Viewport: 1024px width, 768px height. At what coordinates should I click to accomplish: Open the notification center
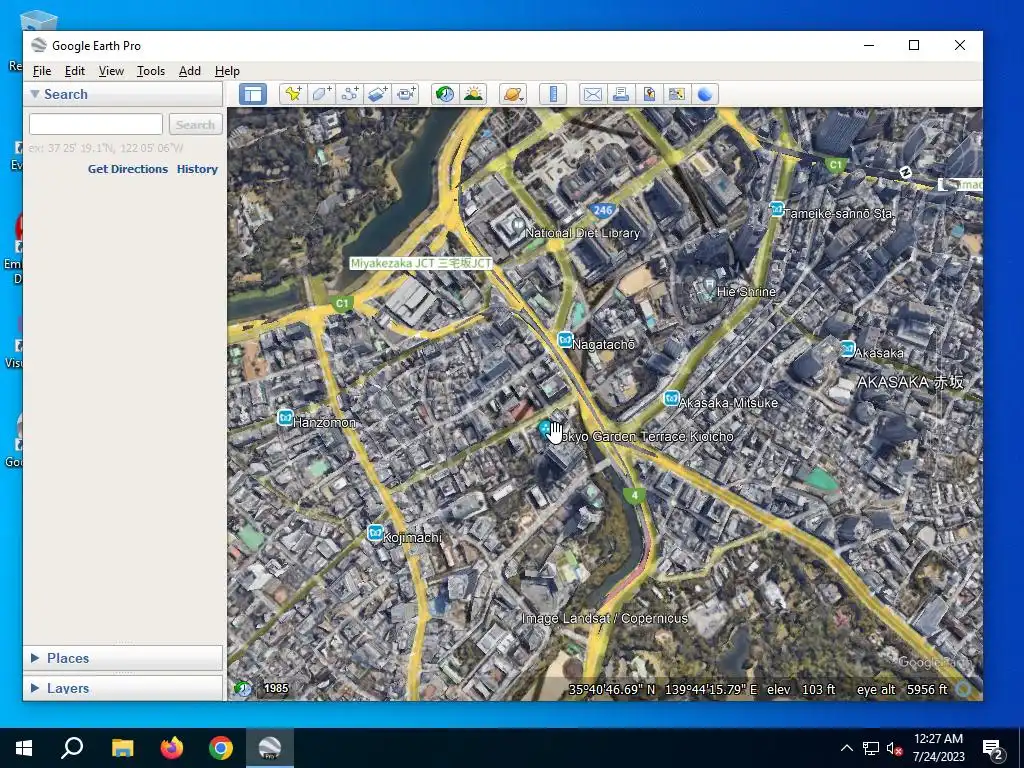[993, 748]
